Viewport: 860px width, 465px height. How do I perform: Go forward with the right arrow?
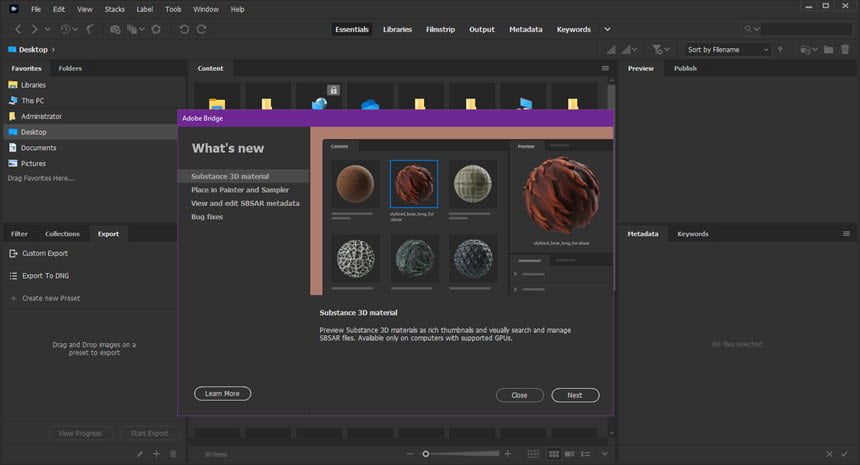34,29
